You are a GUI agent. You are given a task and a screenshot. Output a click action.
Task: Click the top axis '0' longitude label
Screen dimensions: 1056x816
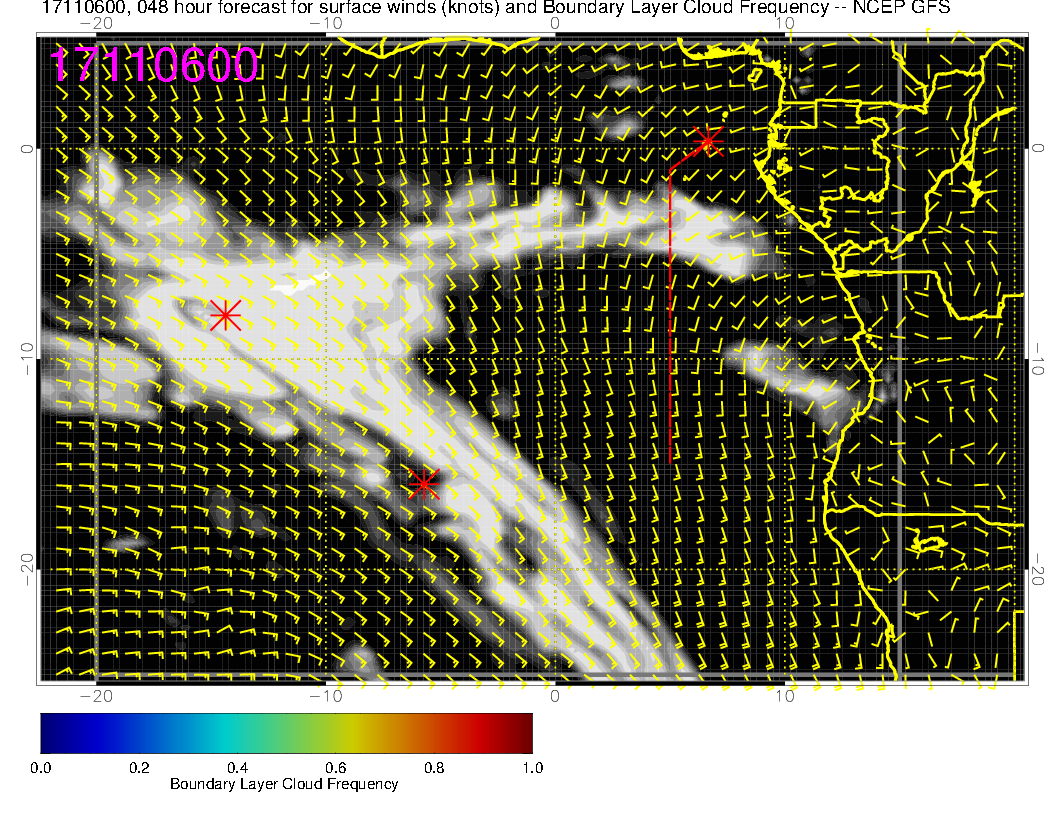tap(554, 23)
